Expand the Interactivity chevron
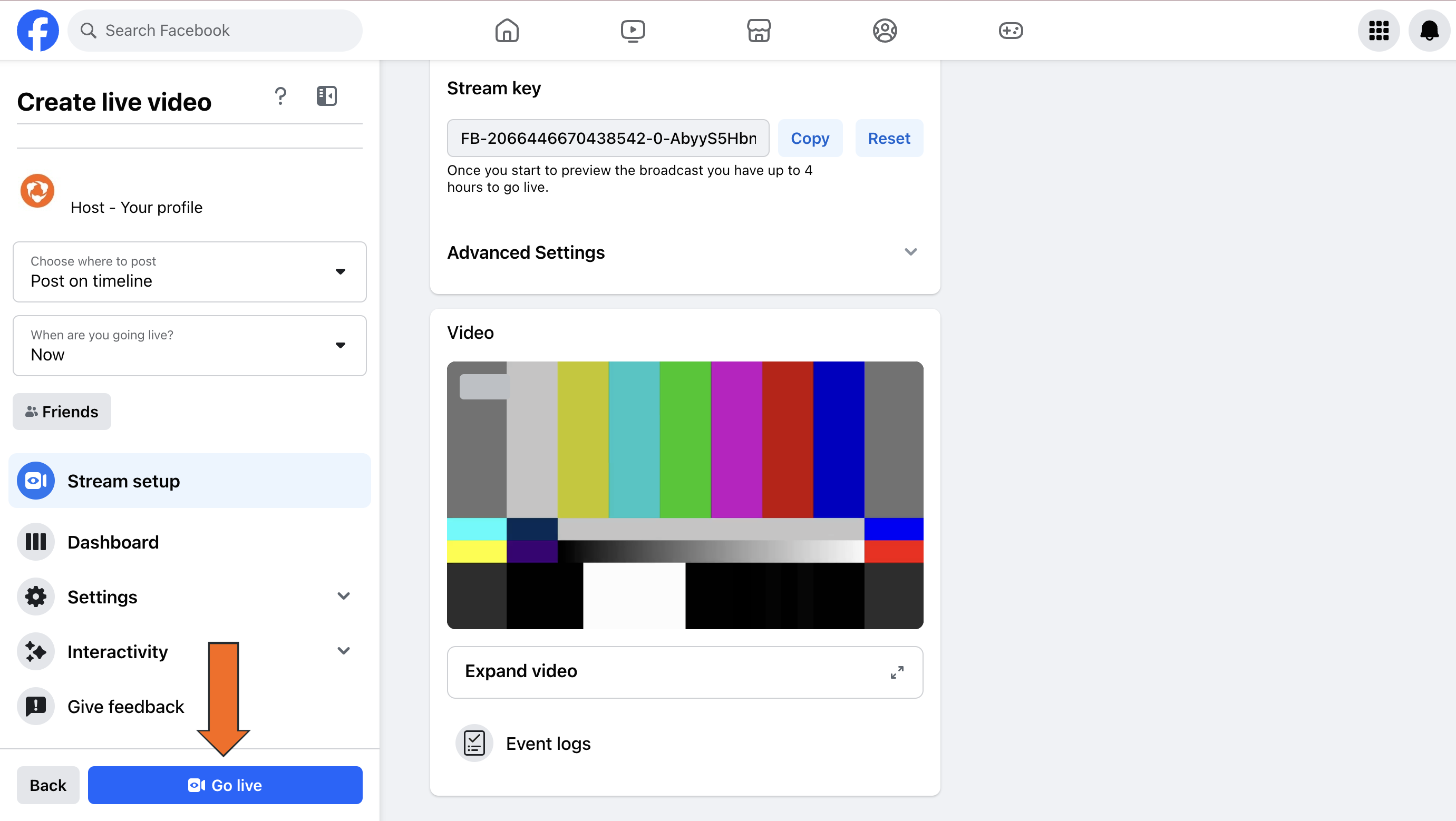The height and width of the screenshot is (821, 1456). click(343, 651)
